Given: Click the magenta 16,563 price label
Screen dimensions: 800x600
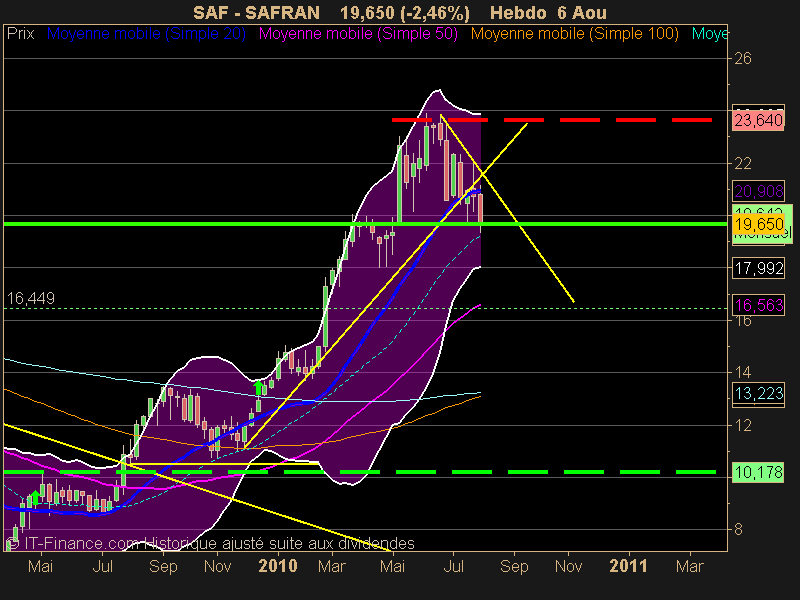Looking at the screenshot, I should coord(758,305).
